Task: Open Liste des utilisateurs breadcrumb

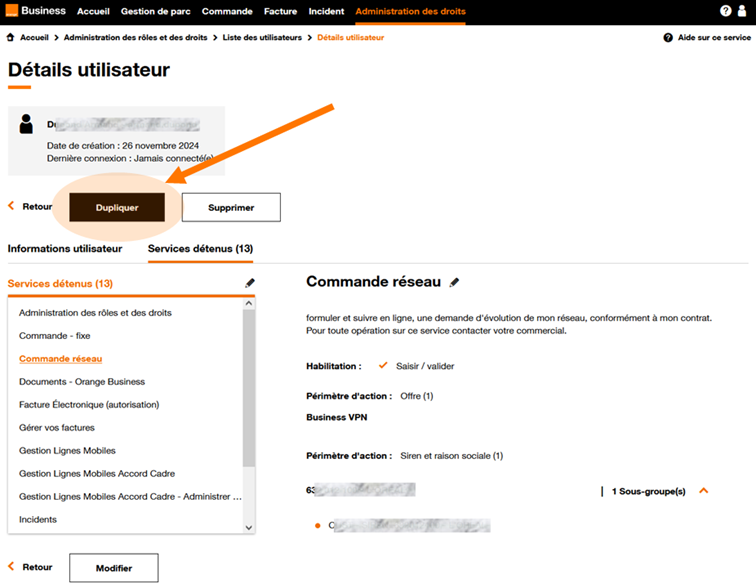Action: (x=262, y=38)
